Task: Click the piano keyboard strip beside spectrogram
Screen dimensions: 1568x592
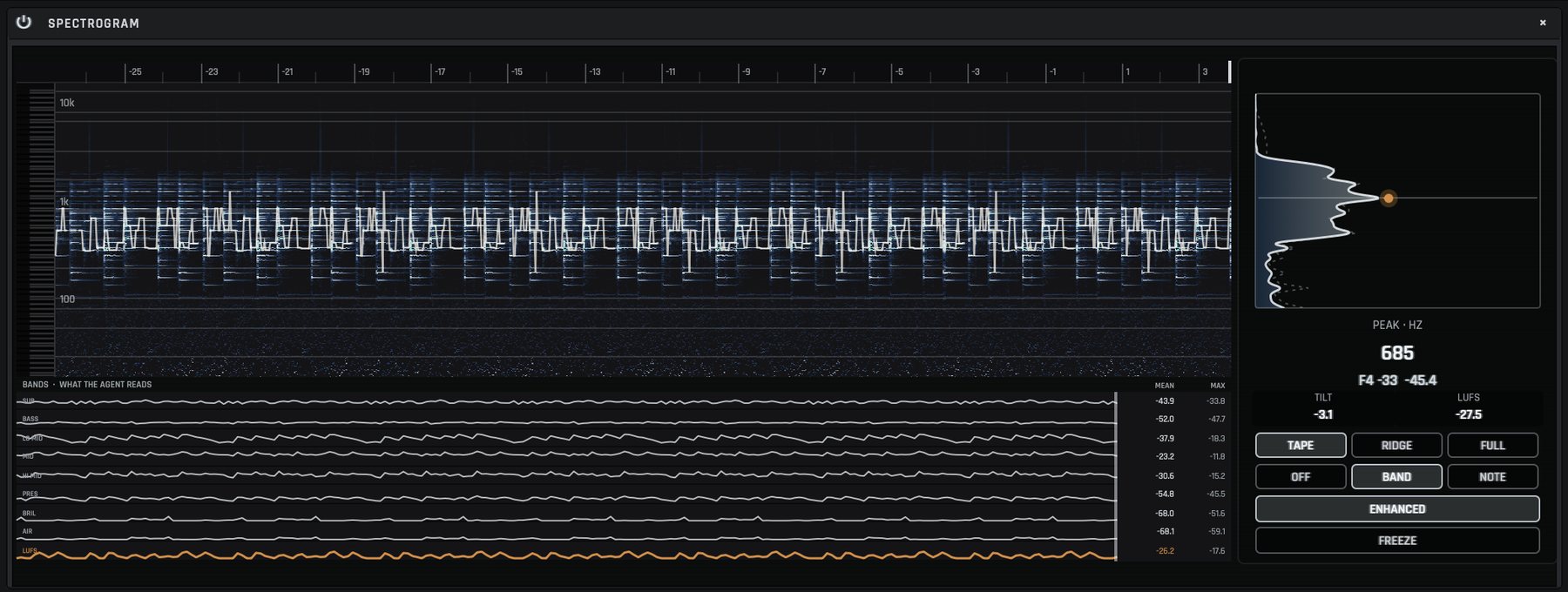Action: [x=36, y=231]
